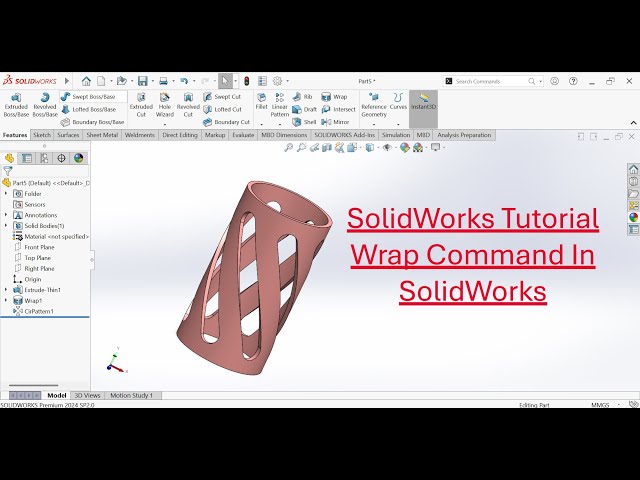Click the Search Commands field
The height and width of the screenshot is (480, 640).
tap(493, 81)
